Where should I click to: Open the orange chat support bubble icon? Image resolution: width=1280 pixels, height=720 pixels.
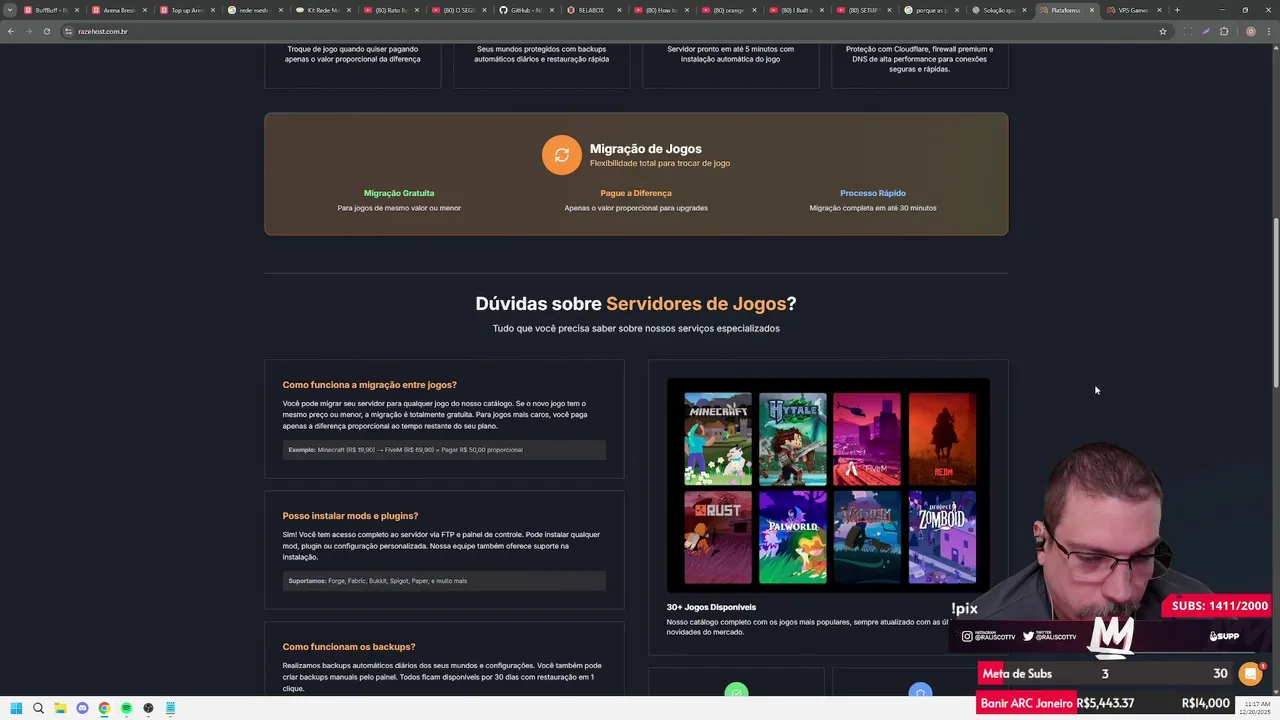coord(1250,674)
